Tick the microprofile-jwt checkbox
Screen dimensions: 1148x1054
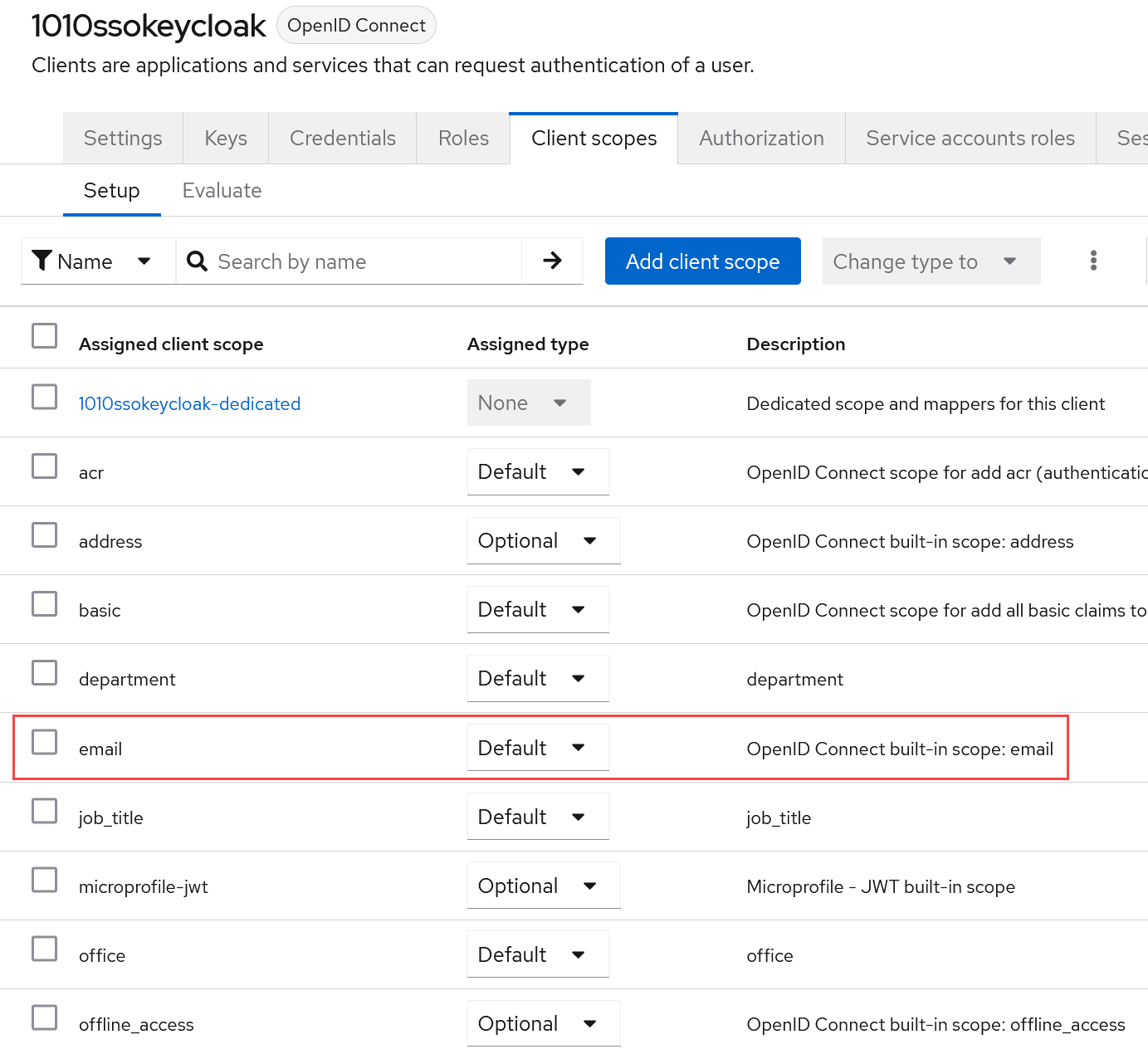point(44,880)
